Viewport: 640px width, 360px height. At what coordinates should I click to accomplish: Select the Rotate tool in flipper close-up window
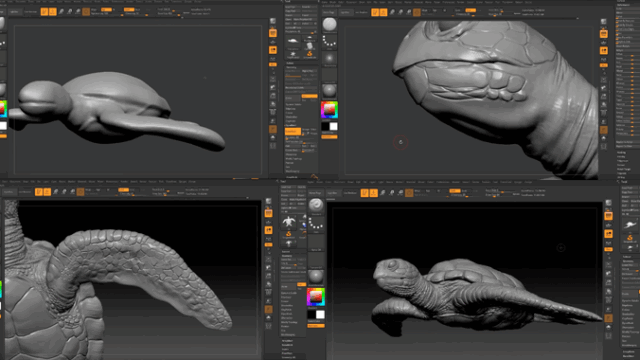[x=72, y=191]
